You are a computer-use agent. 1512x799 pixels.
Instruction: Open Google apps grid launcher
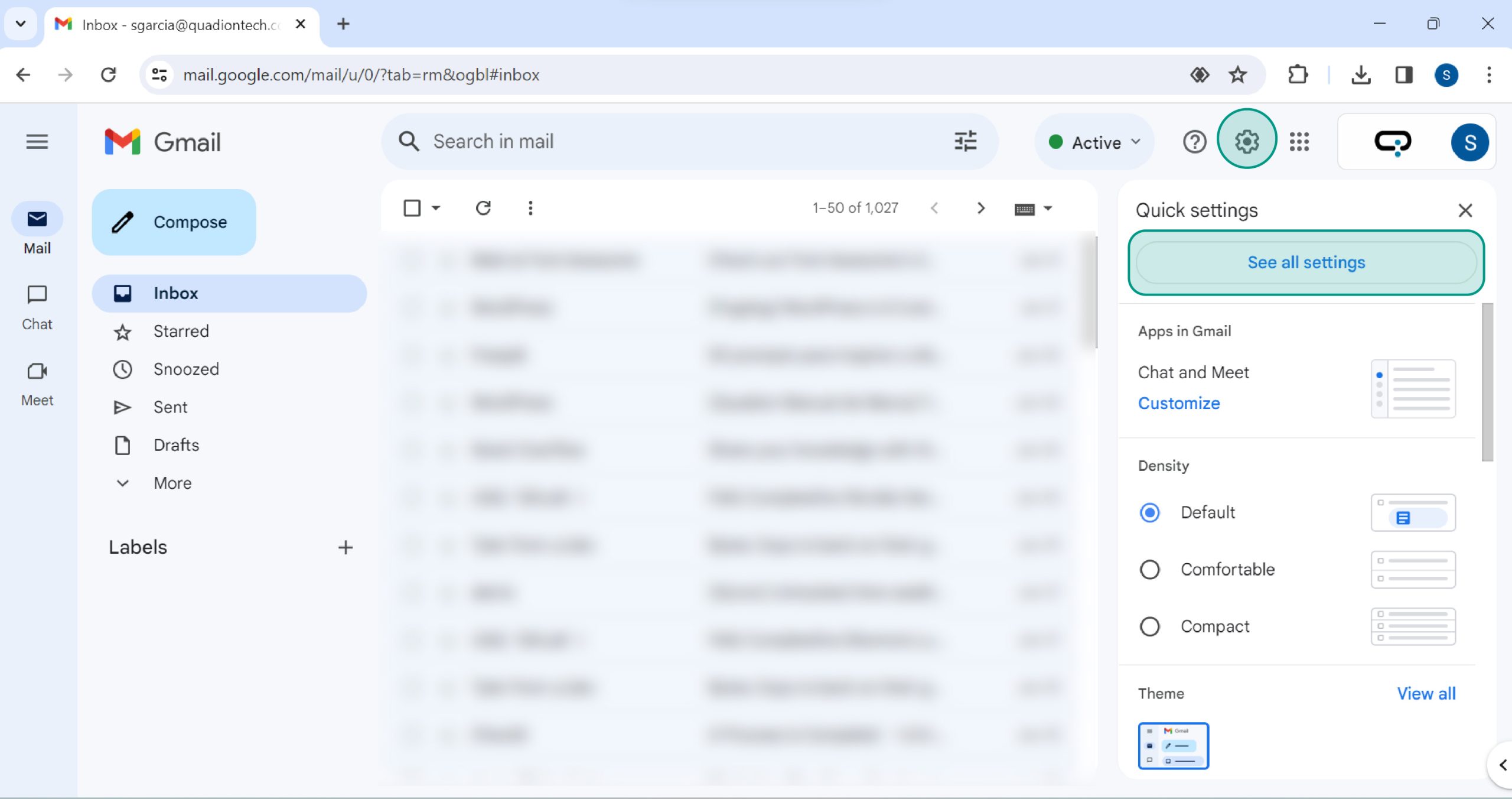click(x=1299, y=142)
